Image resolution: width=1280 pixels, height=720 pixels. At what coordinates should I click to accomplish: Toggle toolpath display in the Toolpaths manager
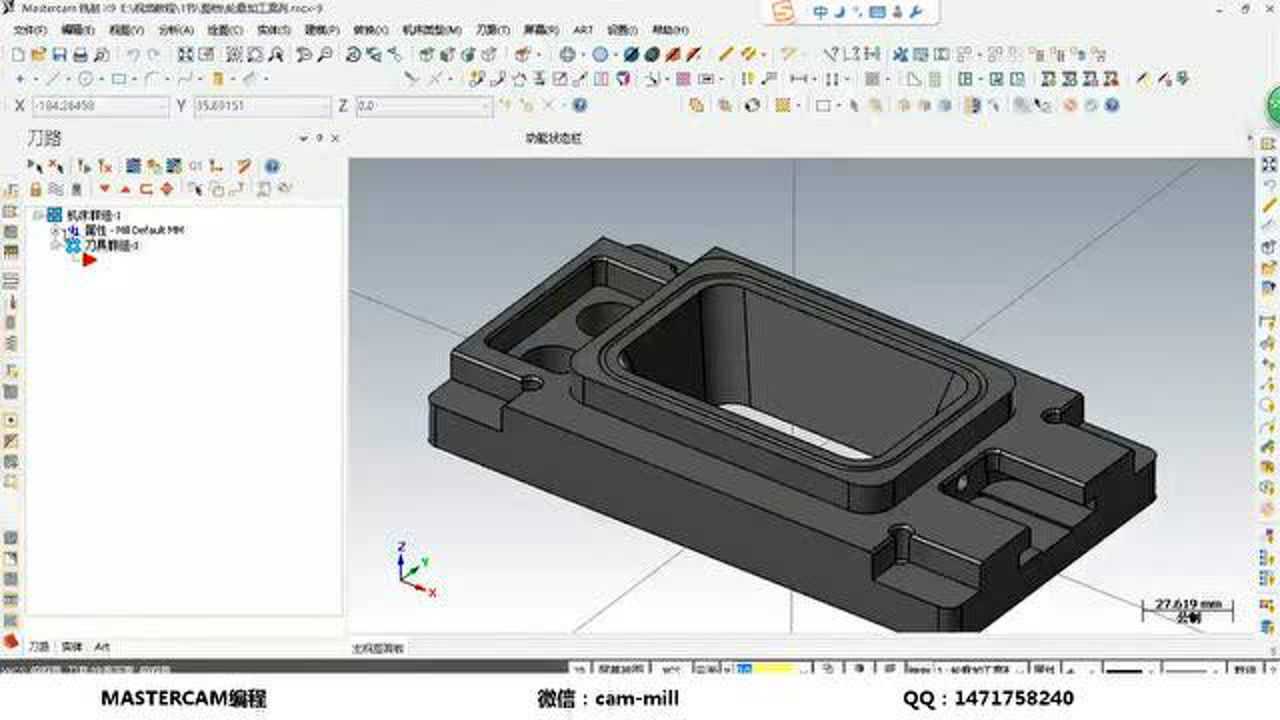[57, 187]
